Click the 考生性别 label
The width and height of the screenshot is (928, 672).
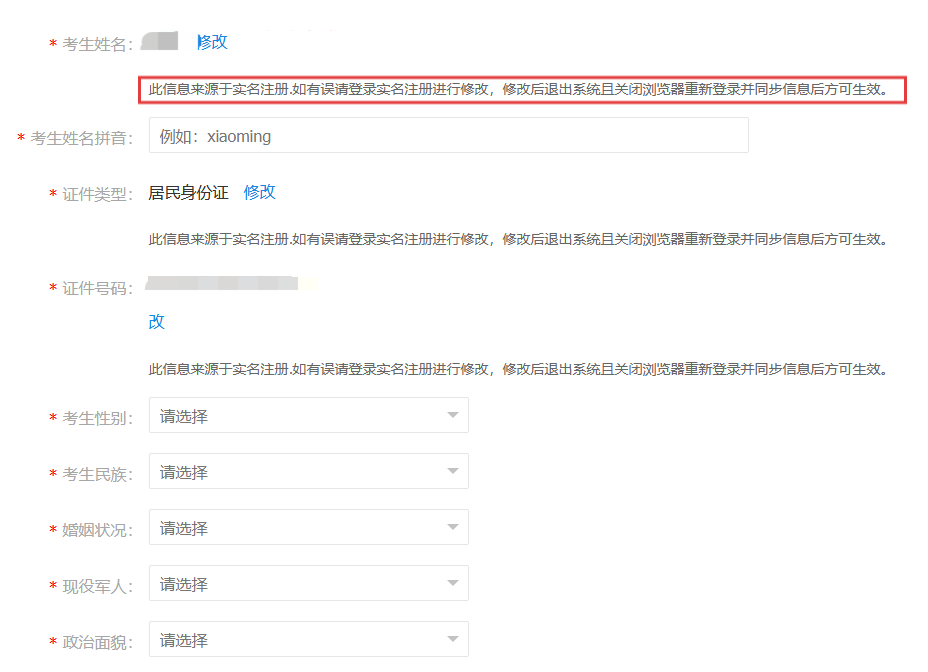click(x=98, y=418)
